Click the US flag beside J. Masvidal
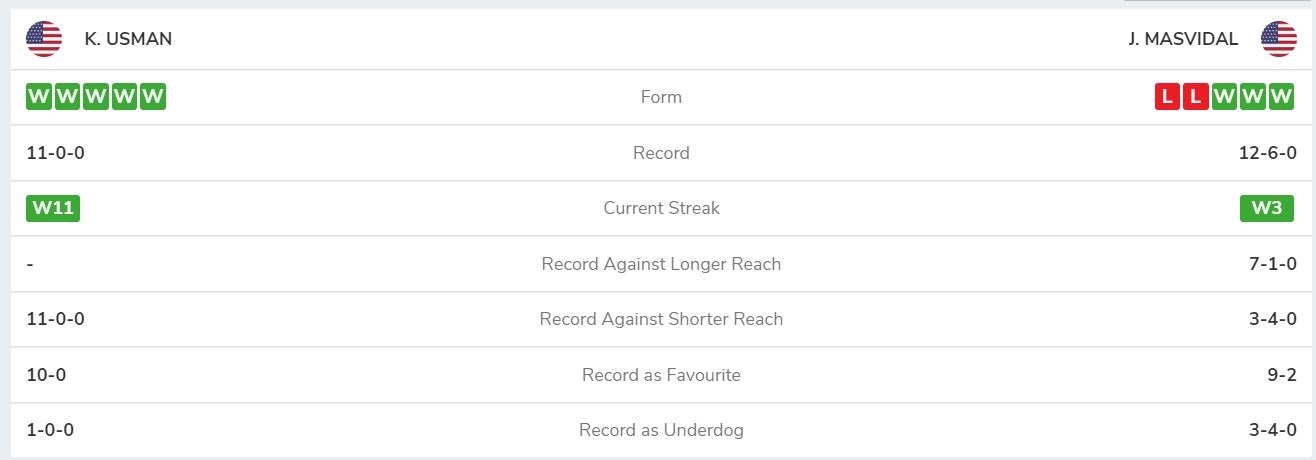 coord(1279,39)
